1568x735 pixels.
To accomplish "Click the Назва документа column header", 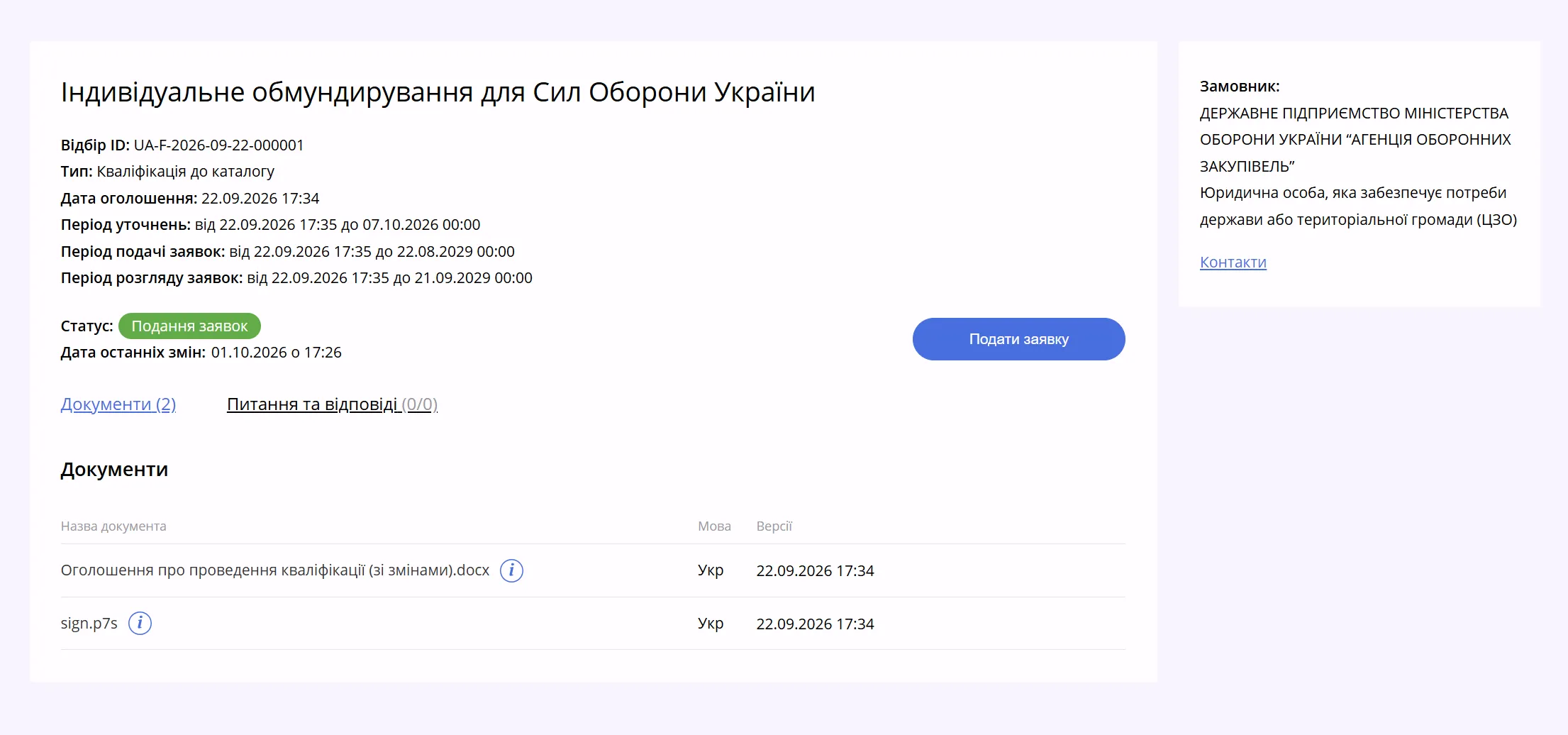I will (x=113, y=526).
